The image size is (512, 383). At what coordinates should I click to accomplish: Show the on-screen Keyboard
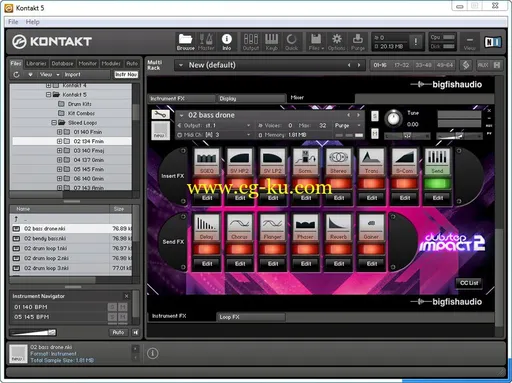(x=271, y=42)
